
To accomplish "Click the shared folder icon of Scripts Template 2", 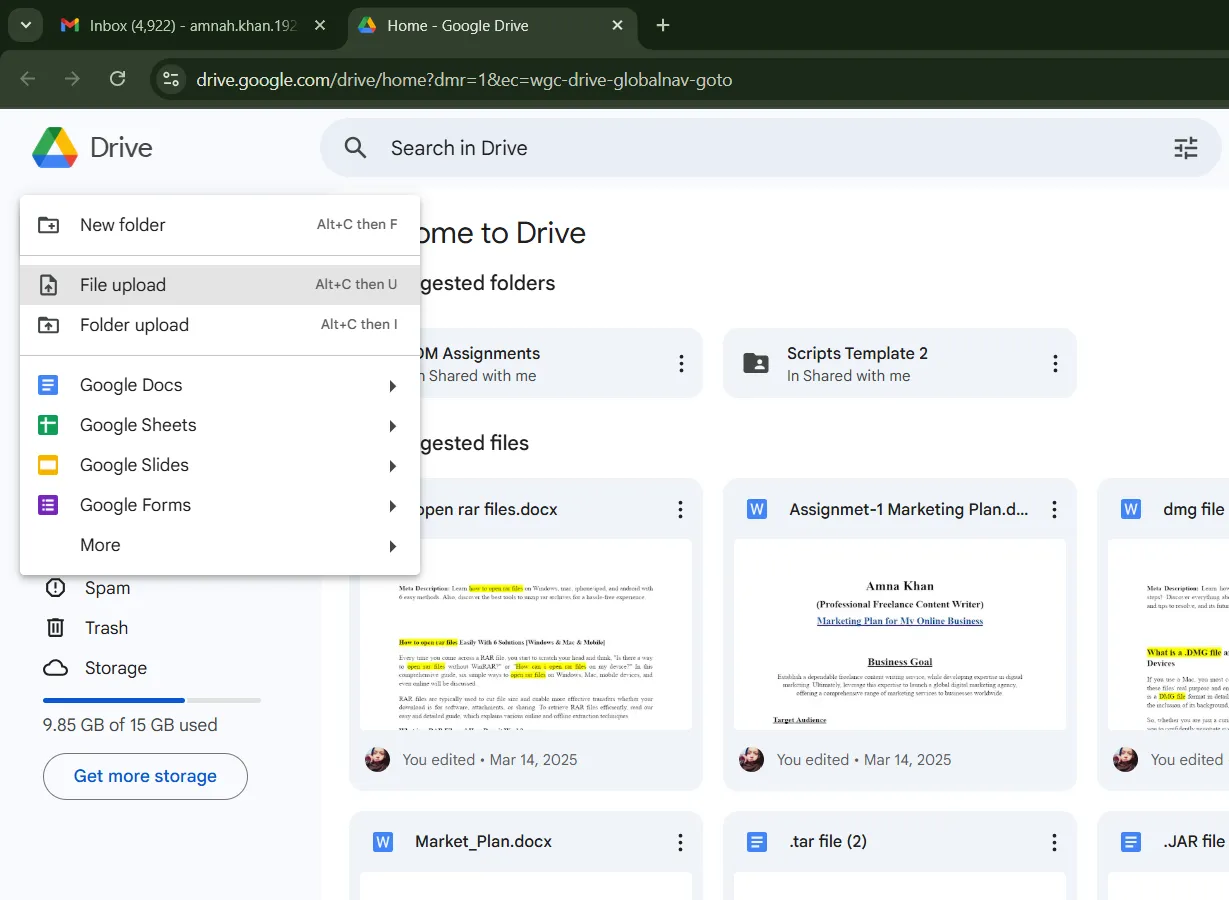I will (x=757, y=364).
